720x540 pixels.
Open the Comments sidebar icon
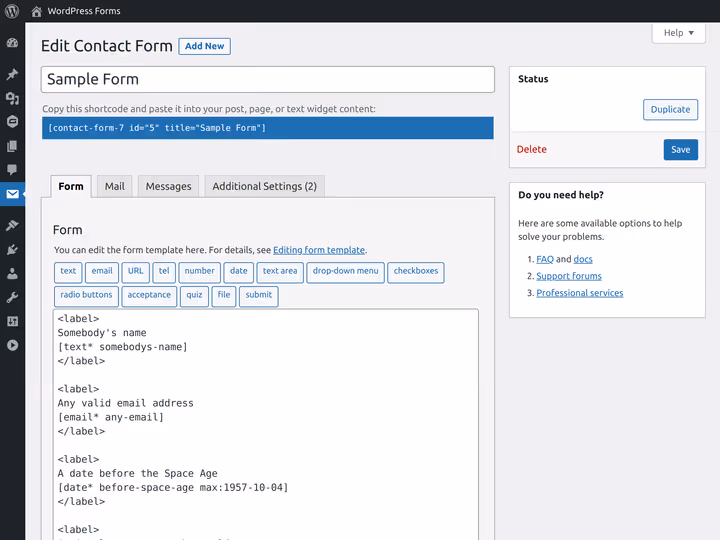pos(12,170)
